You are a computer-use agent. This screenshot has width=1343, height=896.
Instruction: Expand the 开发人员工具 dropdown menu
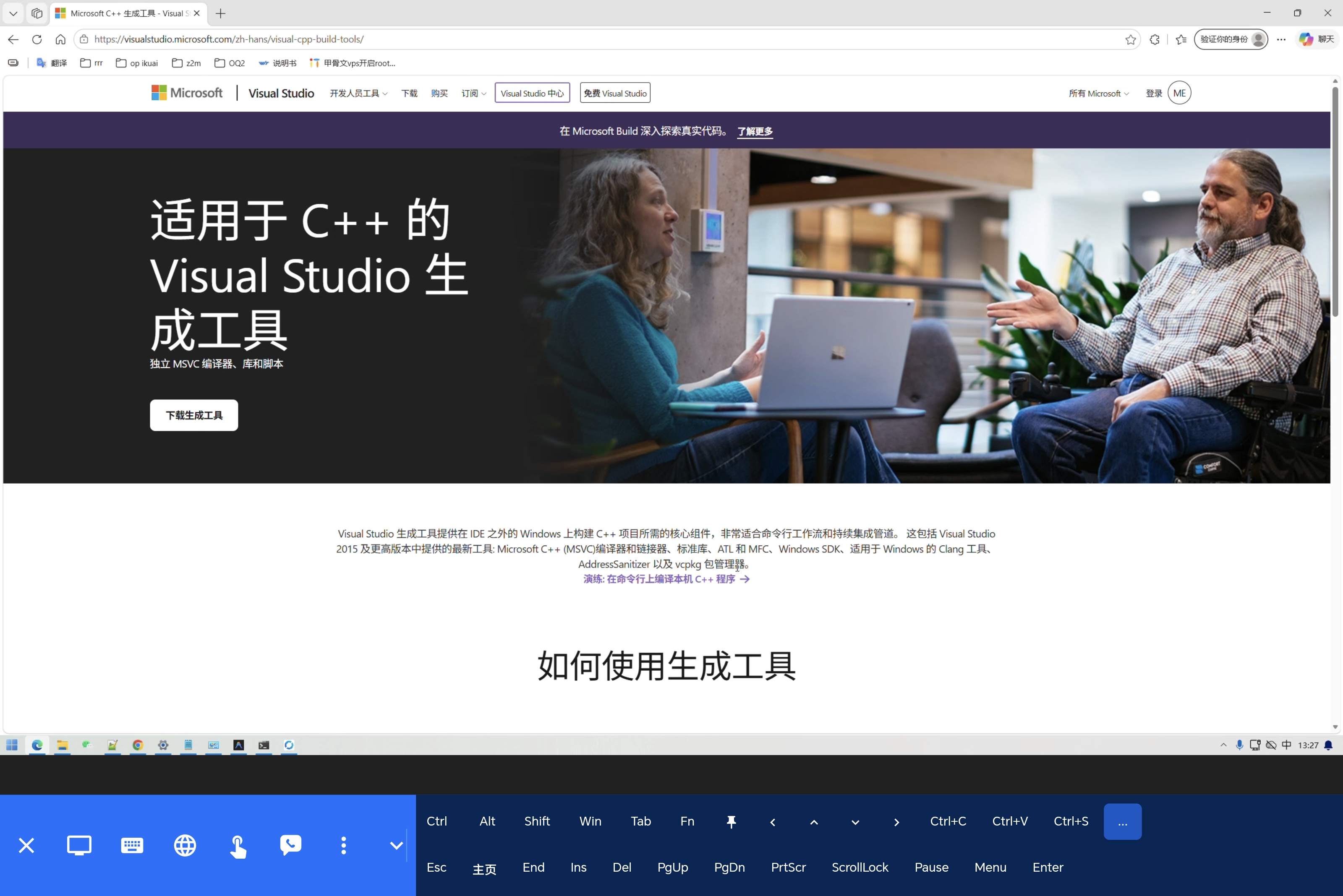tap(358, 93)
